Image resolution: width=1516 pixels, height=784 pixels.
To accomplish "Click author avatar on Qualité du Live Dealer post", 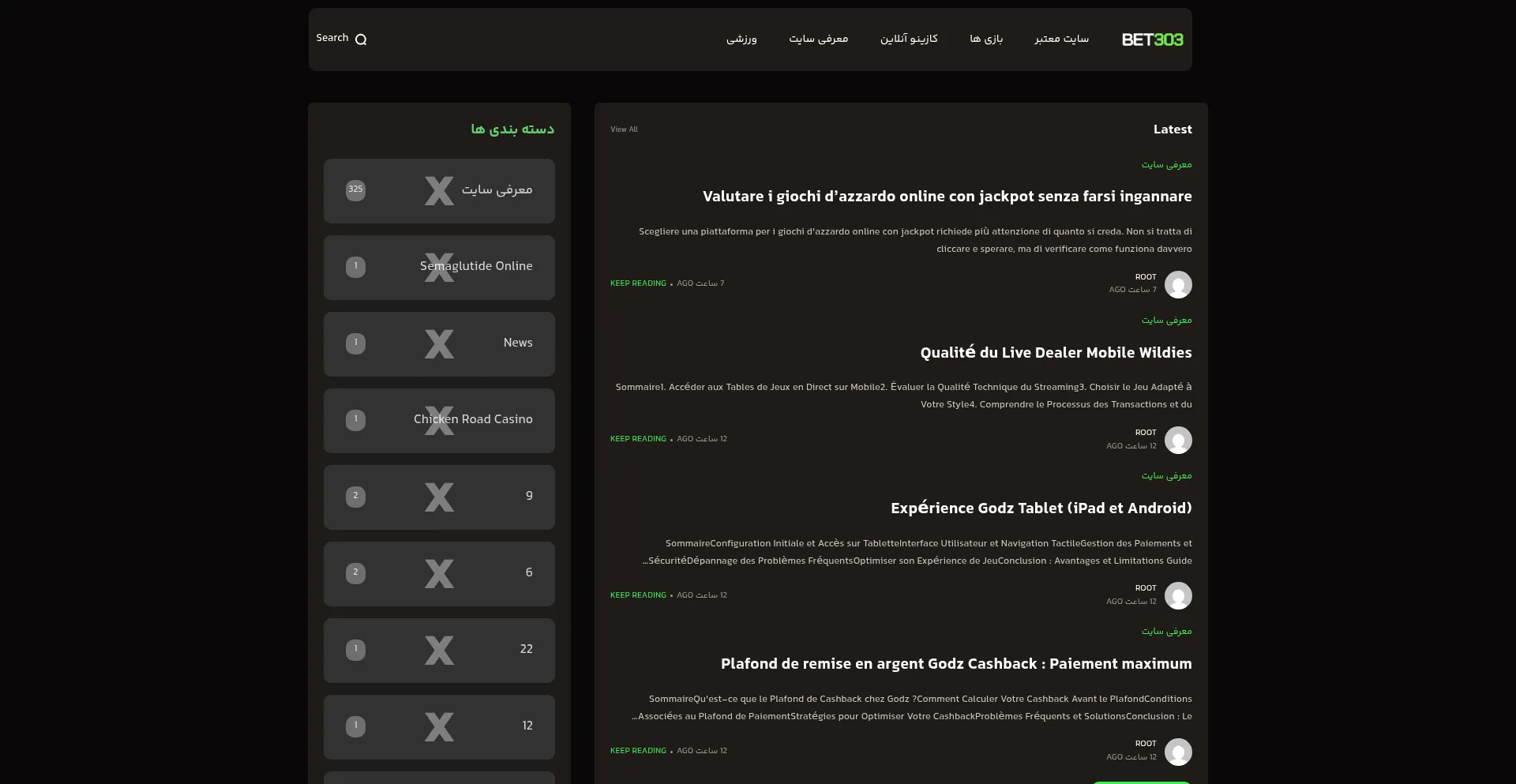I will (x=1178, y=440).
